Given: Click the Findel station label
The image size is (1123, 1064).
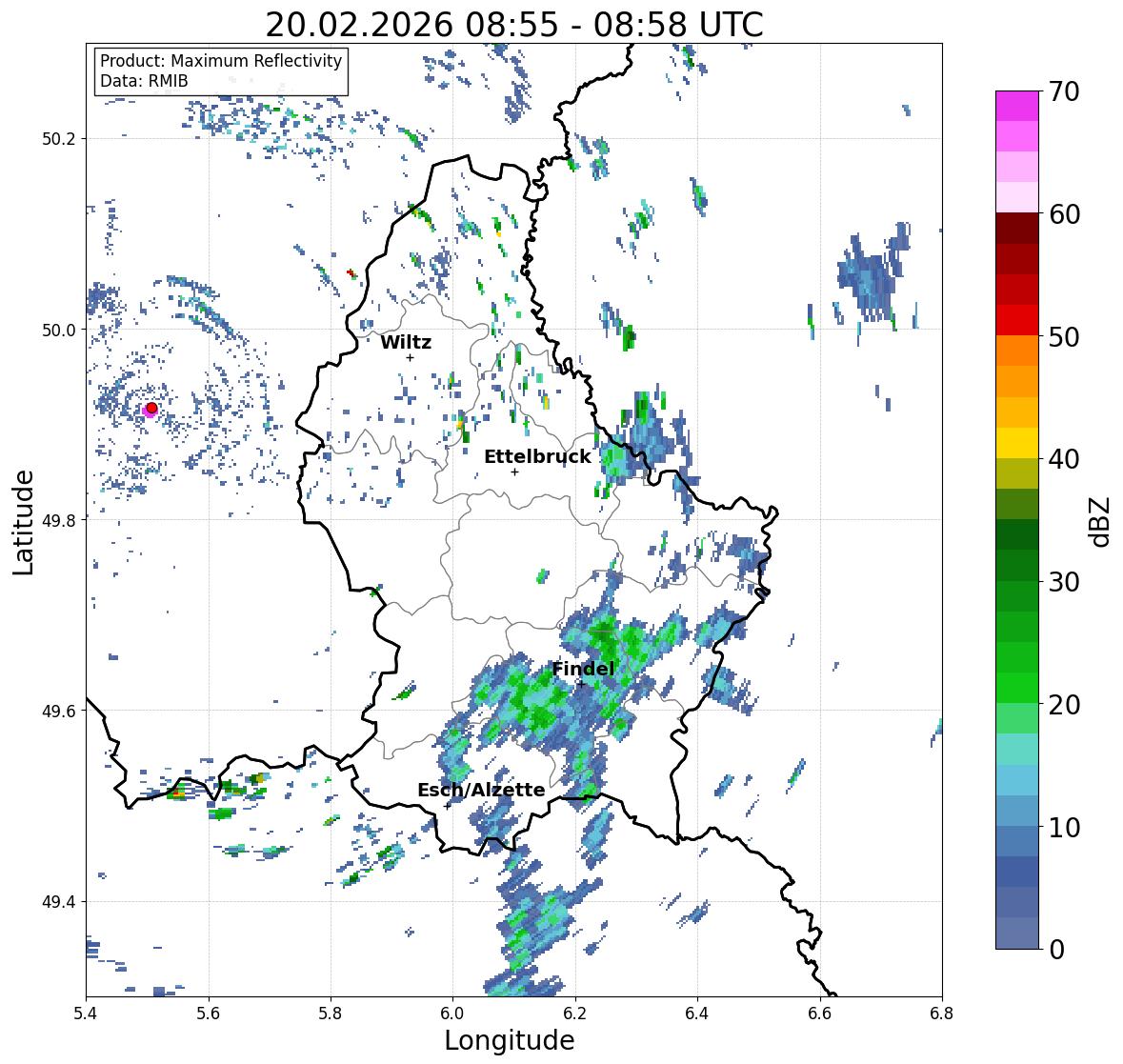Looking at the screenshot, I should (x=583, y=669).
